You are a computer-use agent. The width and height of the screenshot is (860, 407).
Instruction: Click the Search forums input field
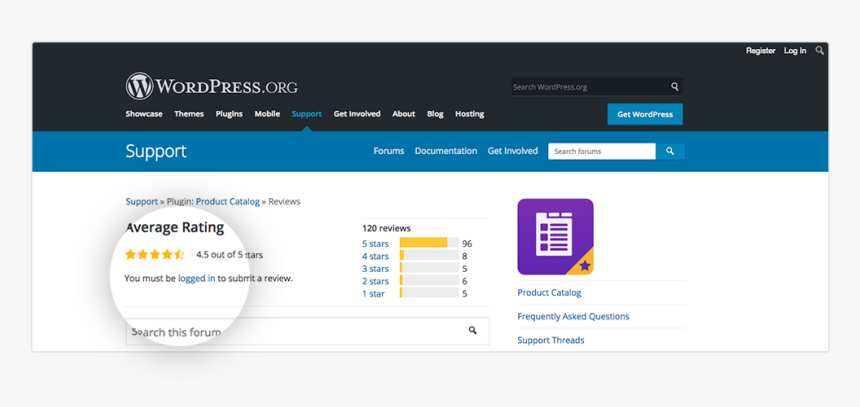click(602, 151)
